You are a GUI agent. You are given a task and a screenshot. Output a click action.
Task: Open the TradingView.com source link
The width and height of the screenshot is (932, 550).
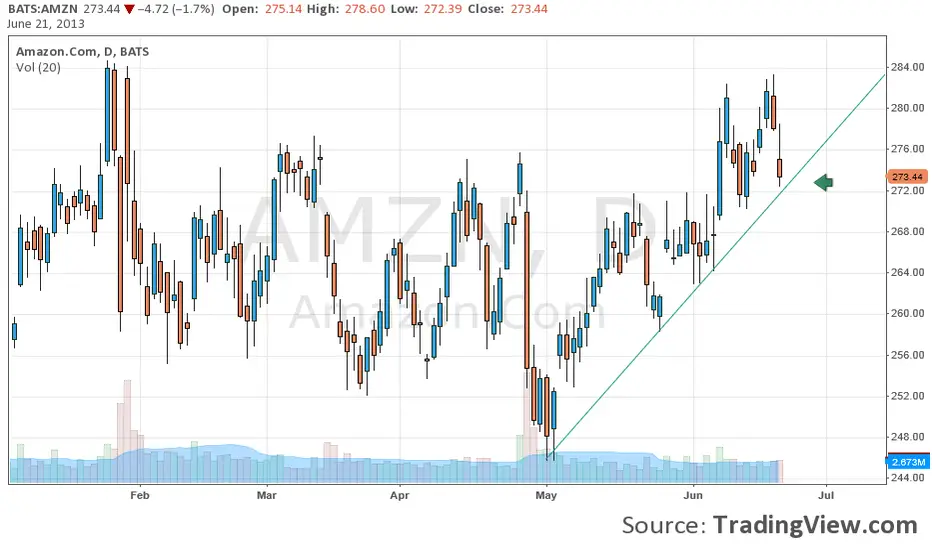click(815, 525)
